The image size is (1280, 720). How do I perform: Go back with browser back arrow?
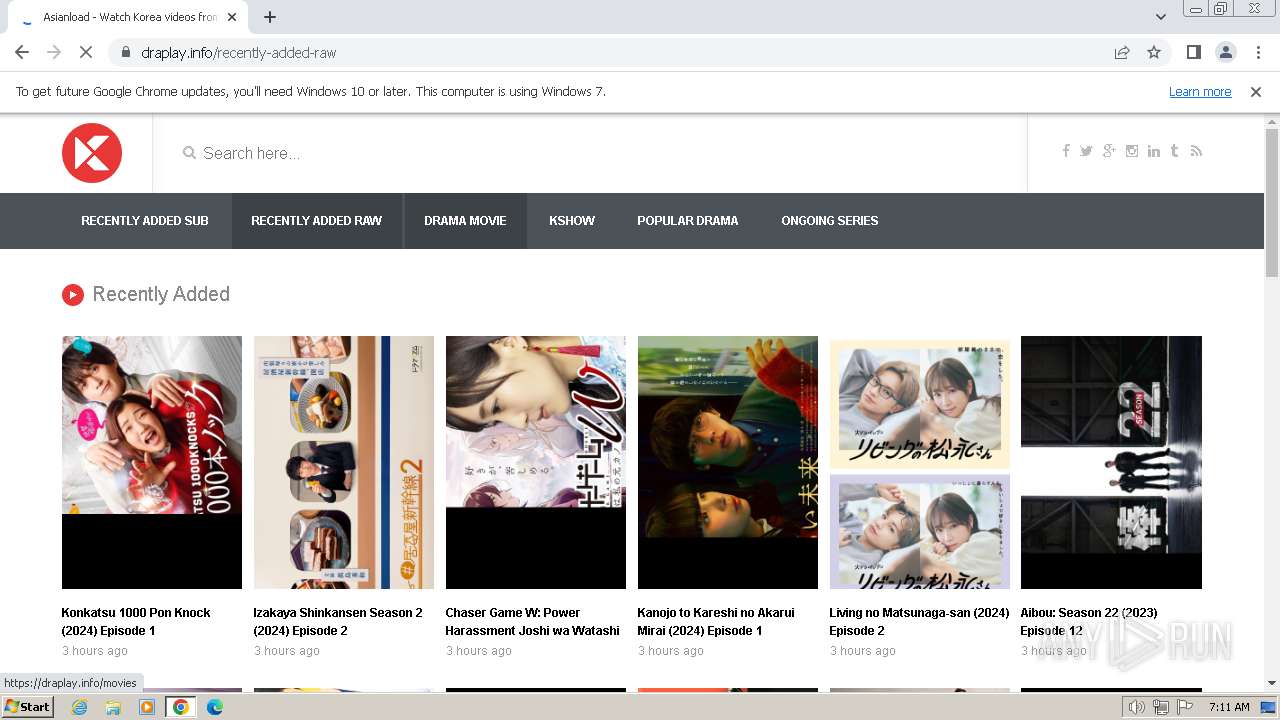point(22,52)
